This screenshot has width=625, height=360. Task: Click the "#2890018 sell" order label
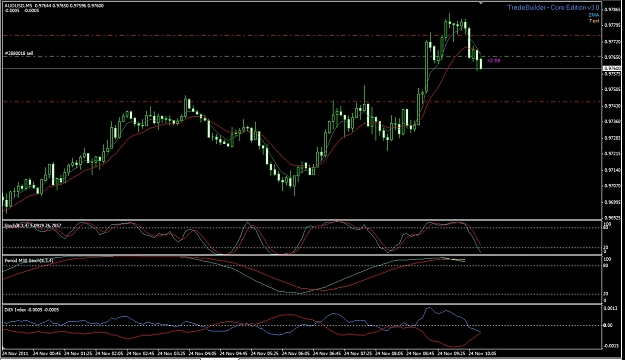[x=19, y=53]
